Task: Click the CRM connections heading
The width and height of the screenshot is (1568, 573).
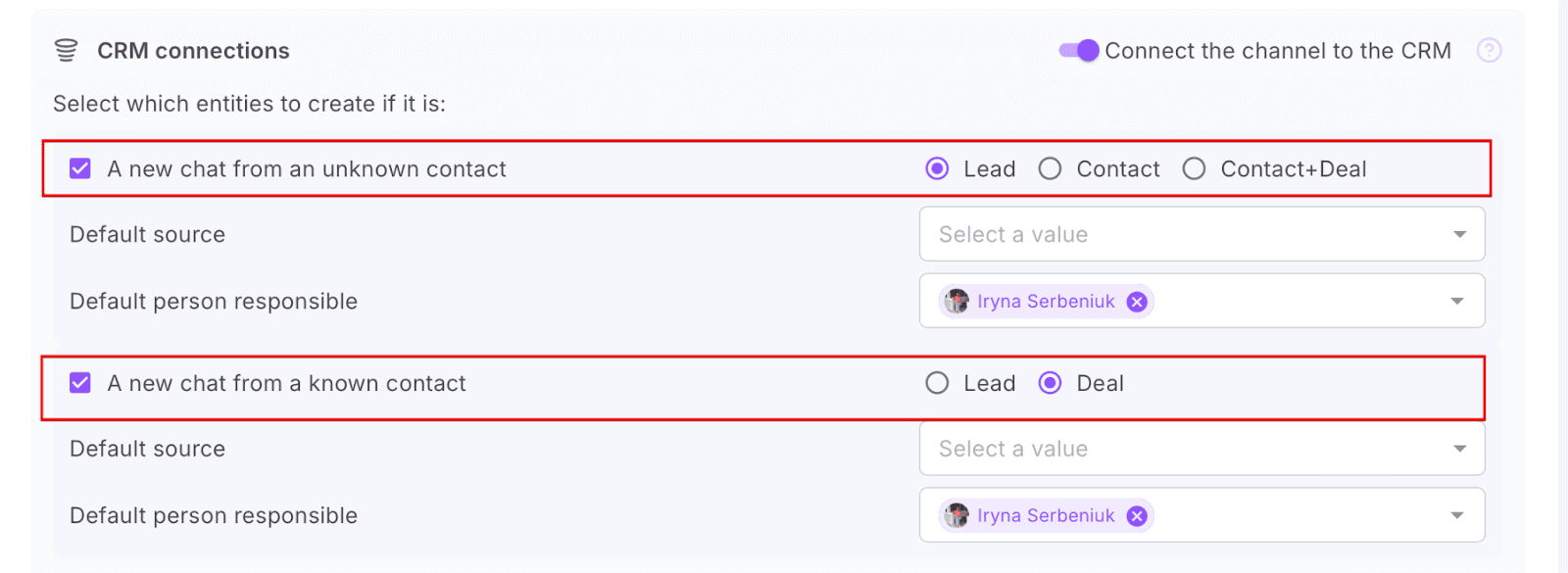Action: 193,51
